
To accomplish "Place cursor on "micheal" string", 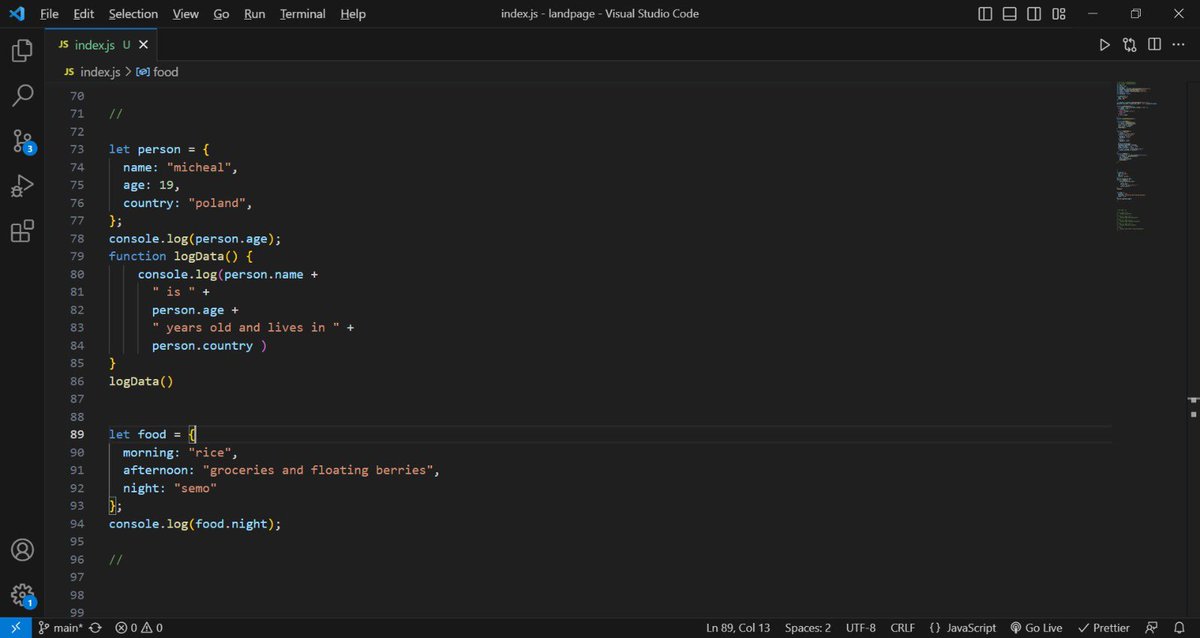I will click(198, 167).
